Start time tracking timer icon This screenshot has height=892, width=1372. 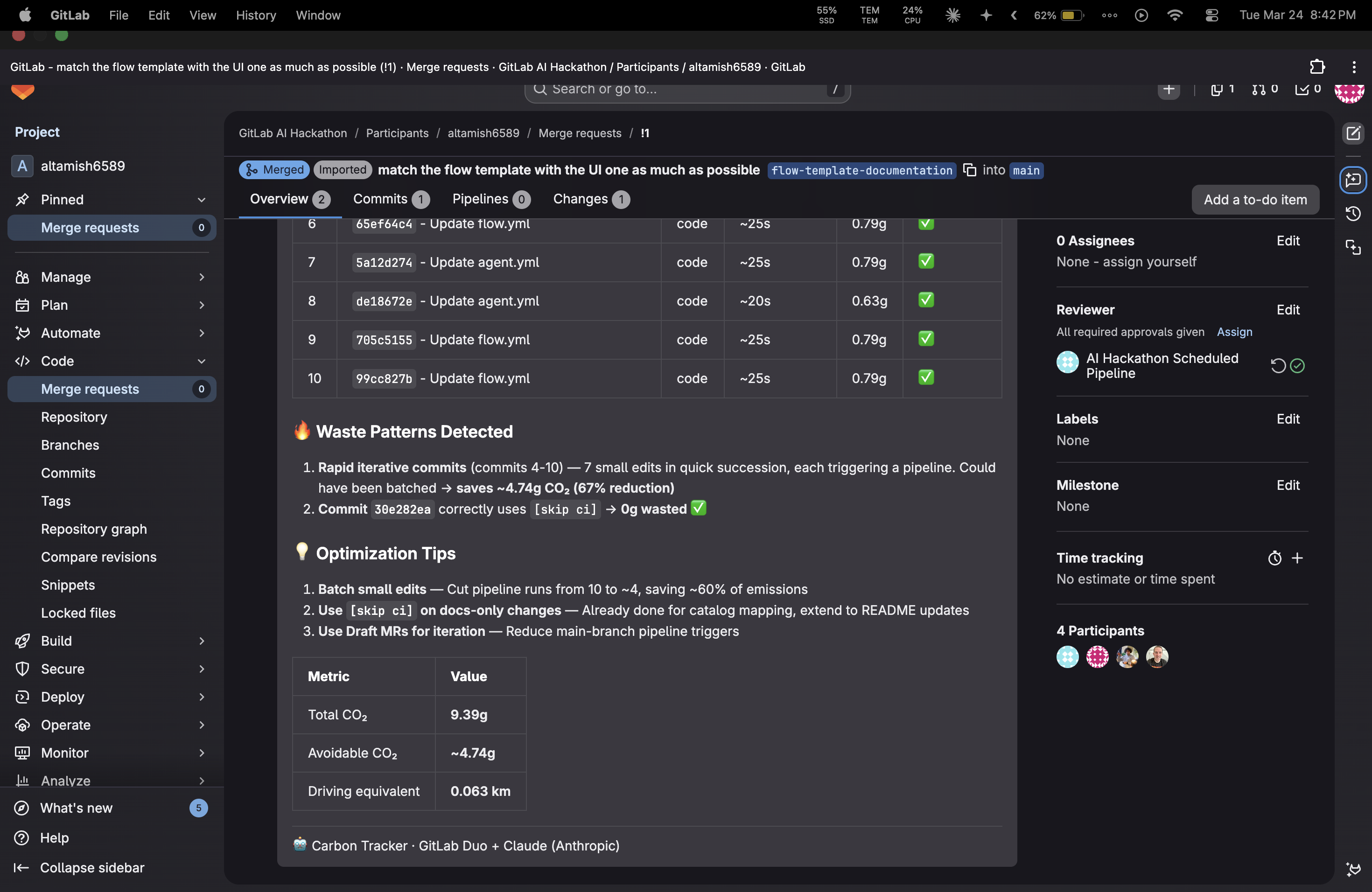pyautogui.click(x=1274, y=558)
